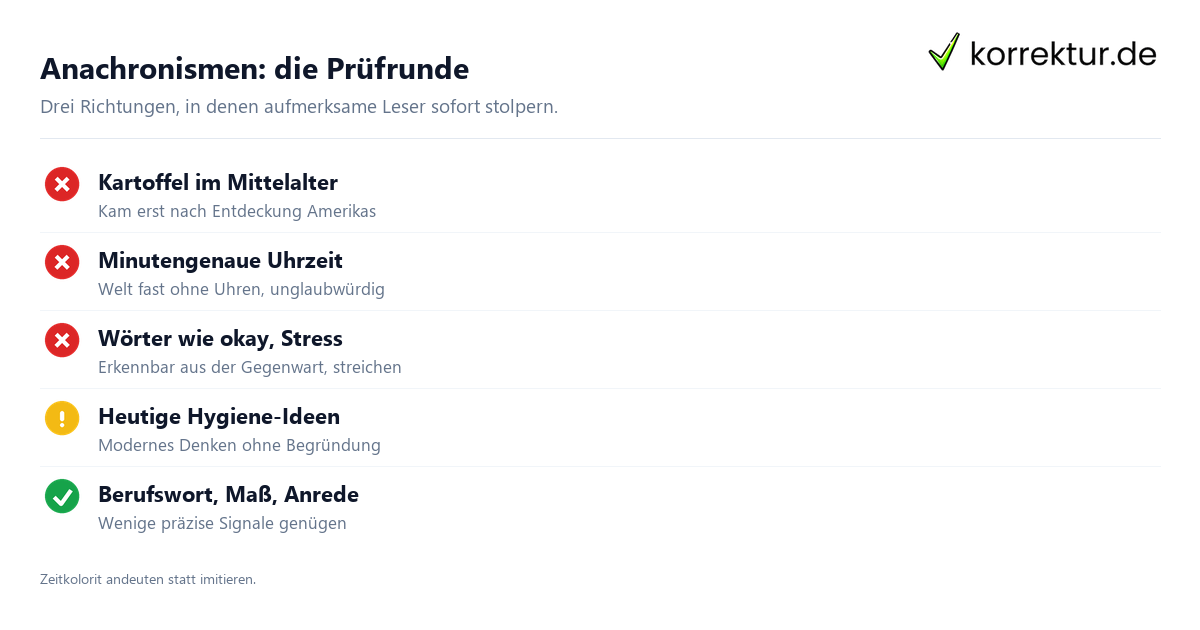Select the text Wenige präzise Signale genügen
The image size is (1200, 630).
pos(222,523)
